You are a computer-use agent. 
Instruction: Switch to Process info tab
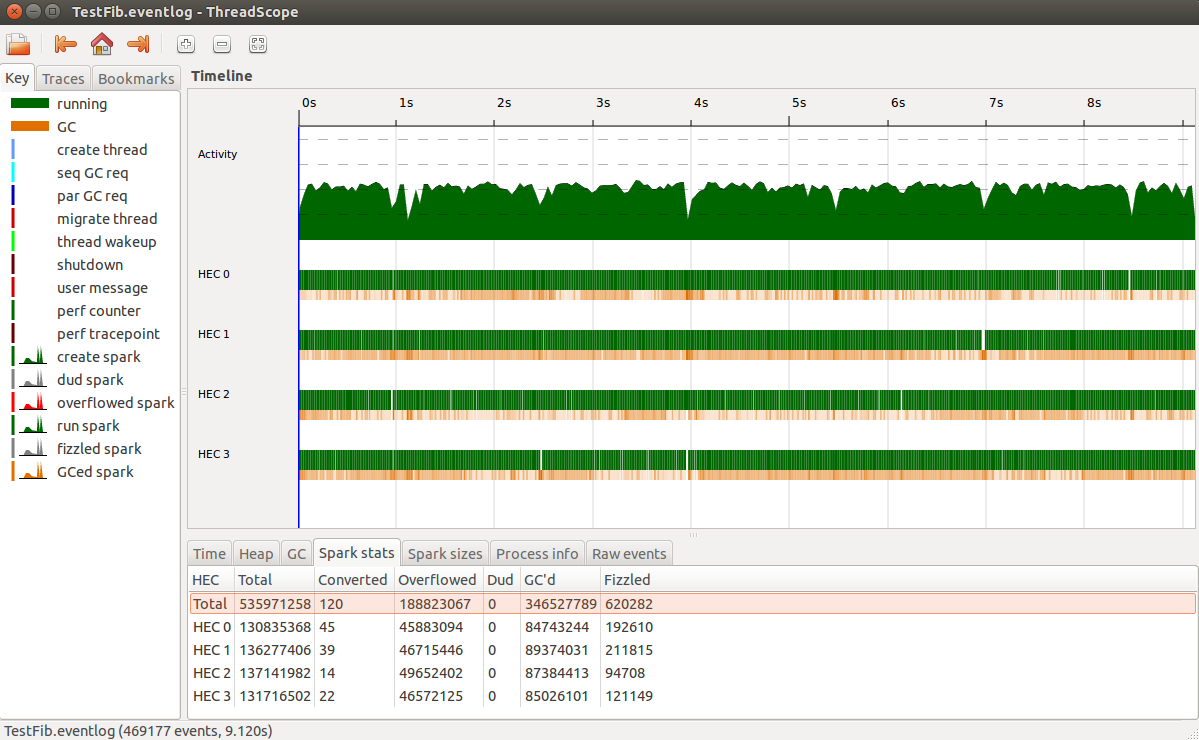537,553
